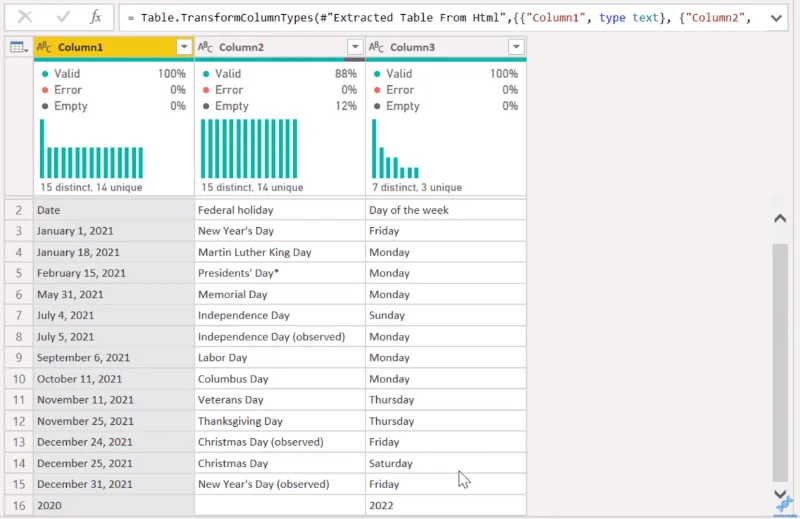Select the cell "Veterans Day"
Viewport: 800px width, 519px height.
(x=280, y=400)
